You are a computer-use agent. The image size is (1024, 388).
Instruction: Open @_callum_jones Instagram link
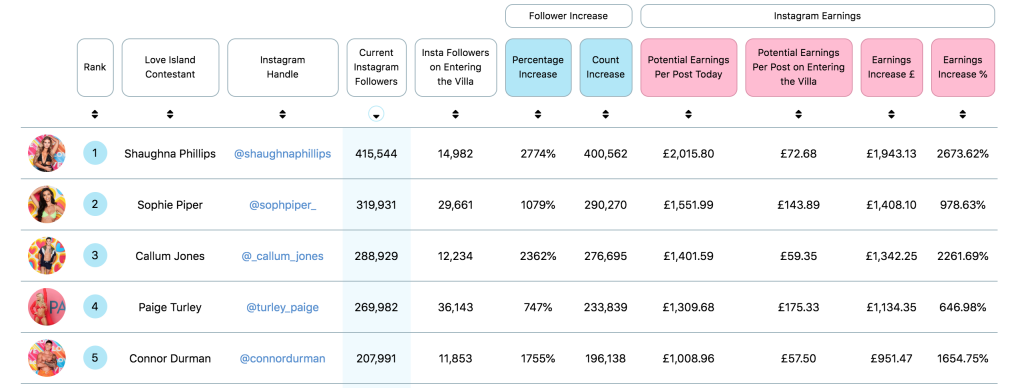(x=282, y=256)
